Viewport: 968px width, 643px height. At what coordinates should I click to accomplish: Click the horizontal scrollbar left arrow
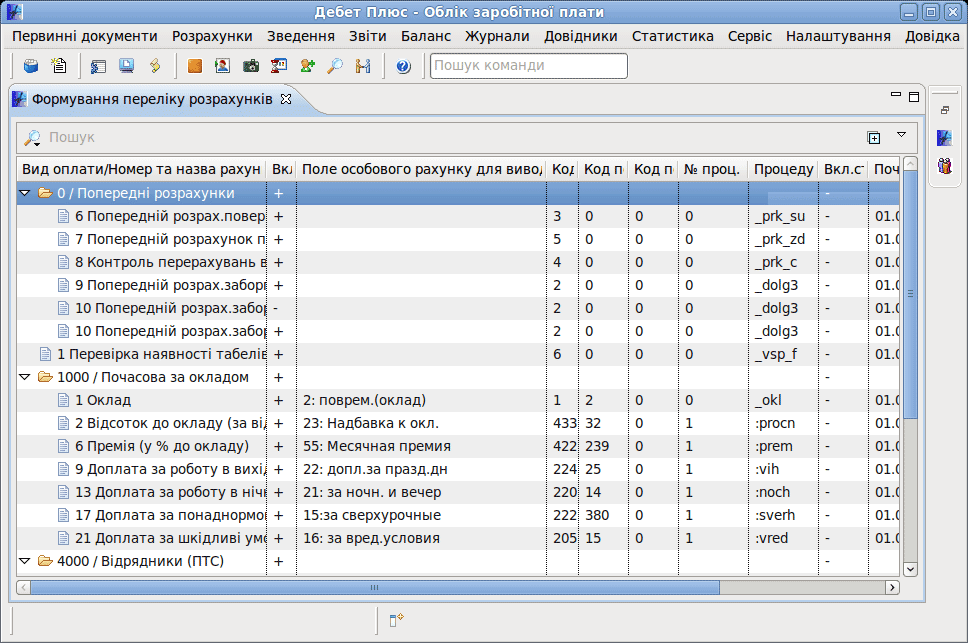point(23,587)
